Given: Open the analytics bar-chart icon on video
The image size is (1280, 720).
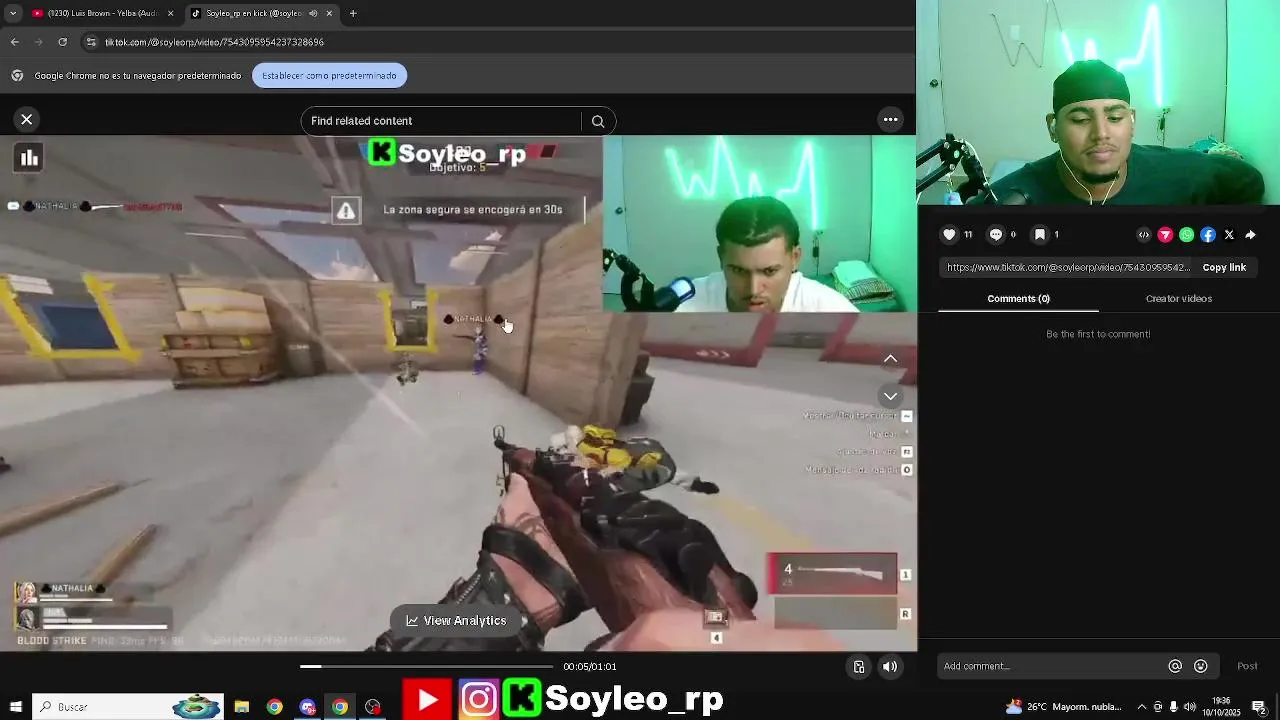Looking at the screenshot, I should (29, 157).
